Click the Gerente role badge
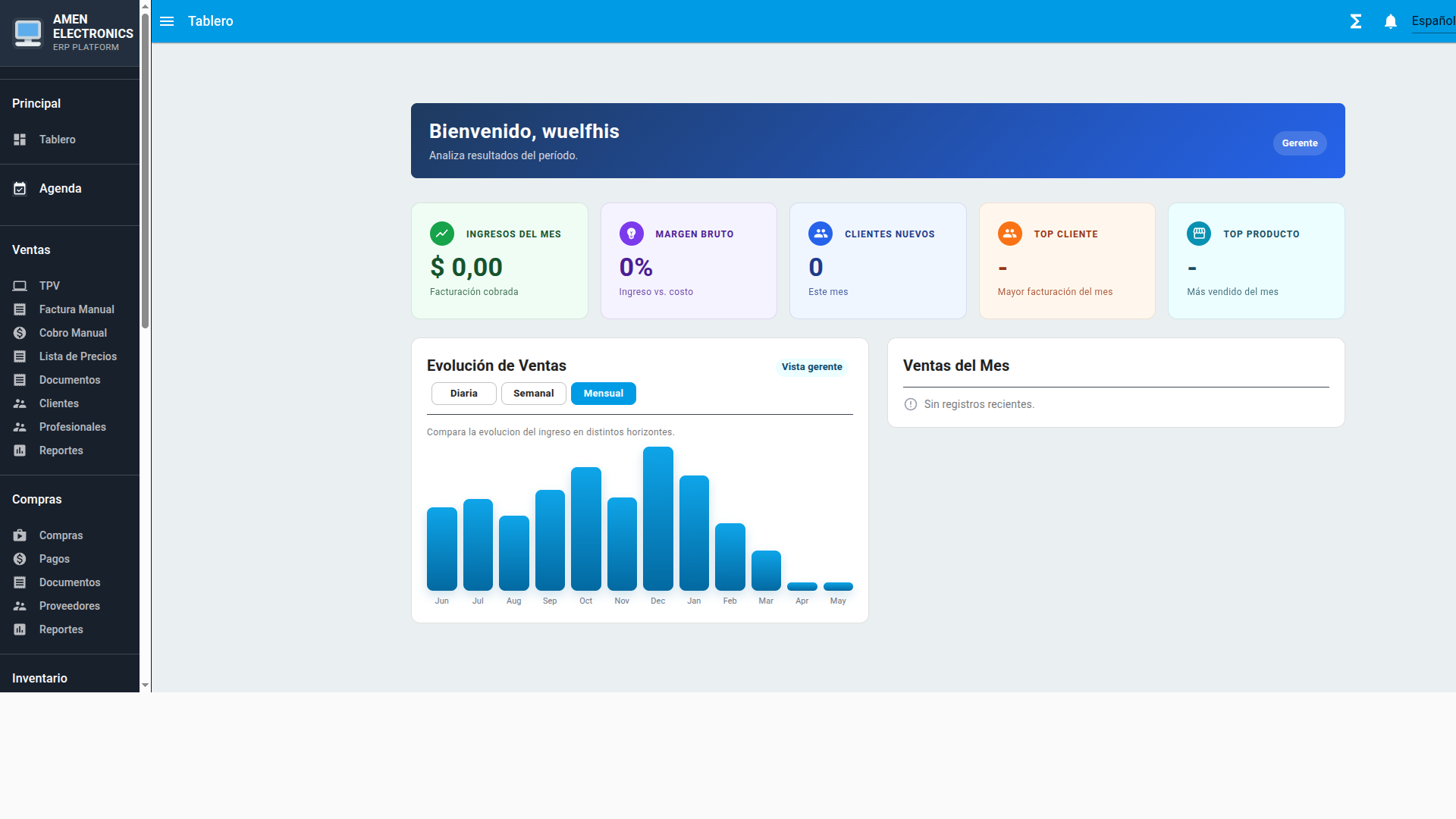1456x819 pixels. [1299, 143]
